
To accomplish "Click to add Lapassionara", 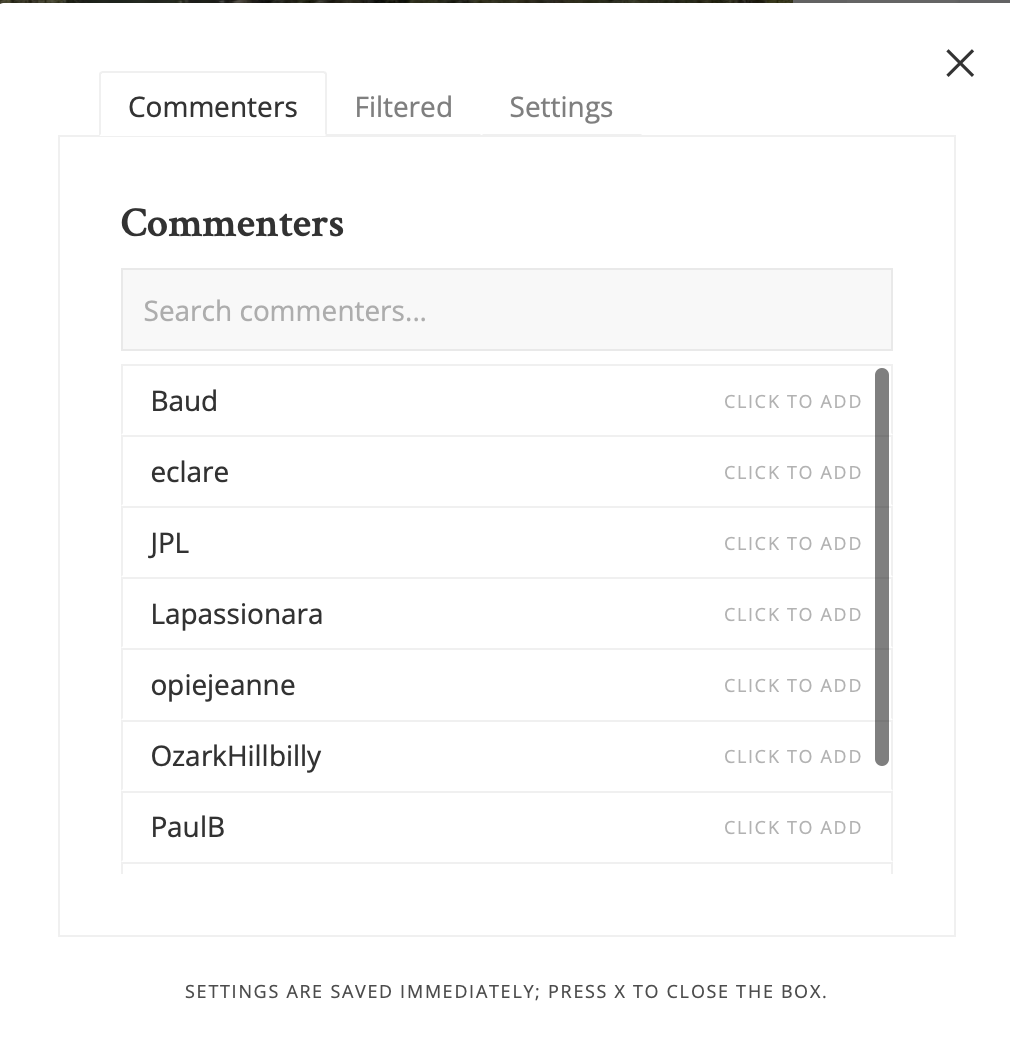I will (793, 615).
